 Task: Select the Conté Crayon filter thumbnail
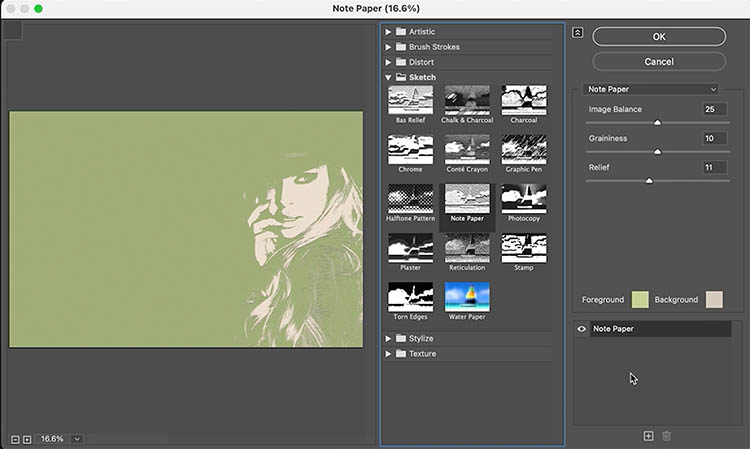tap(467, 149)
